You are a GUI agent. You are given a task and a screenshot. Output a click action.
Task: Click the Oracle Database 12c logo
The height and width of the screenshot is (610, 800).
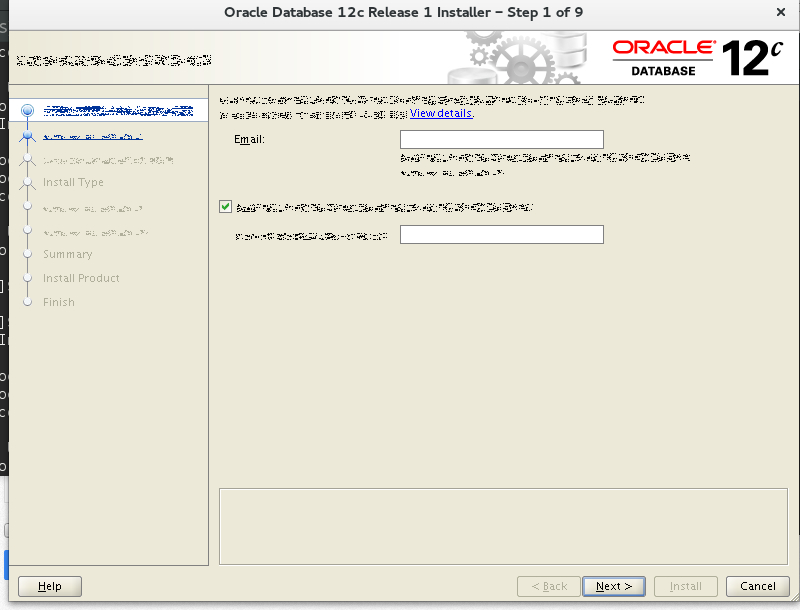pyautogui.click(x=697, y=58)
